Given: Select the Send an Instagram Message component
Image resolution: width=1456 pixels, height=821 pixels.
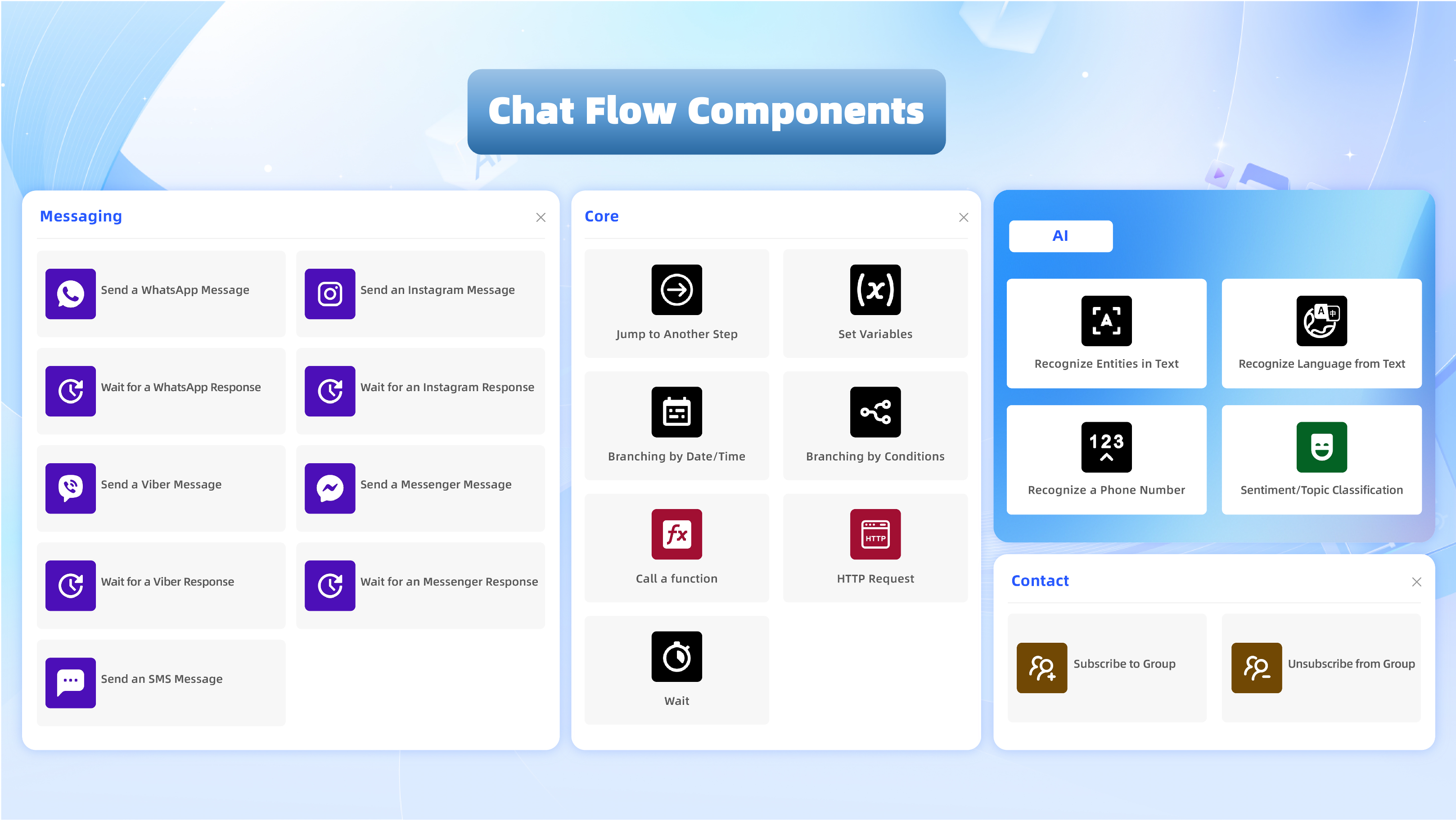Looking at the screenshot, I should (x=420, y=294).
